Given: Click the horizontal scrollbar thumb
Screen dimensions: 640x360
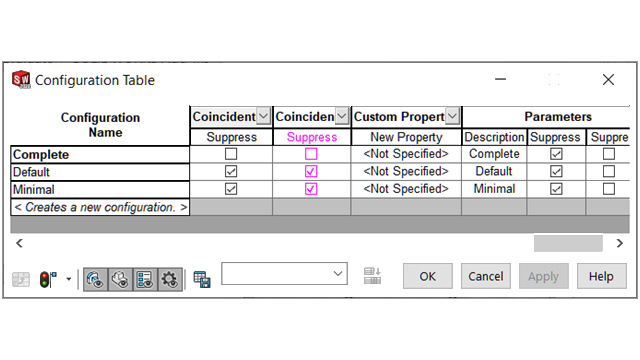Looking at the screenshot, I should coord(568,243).
